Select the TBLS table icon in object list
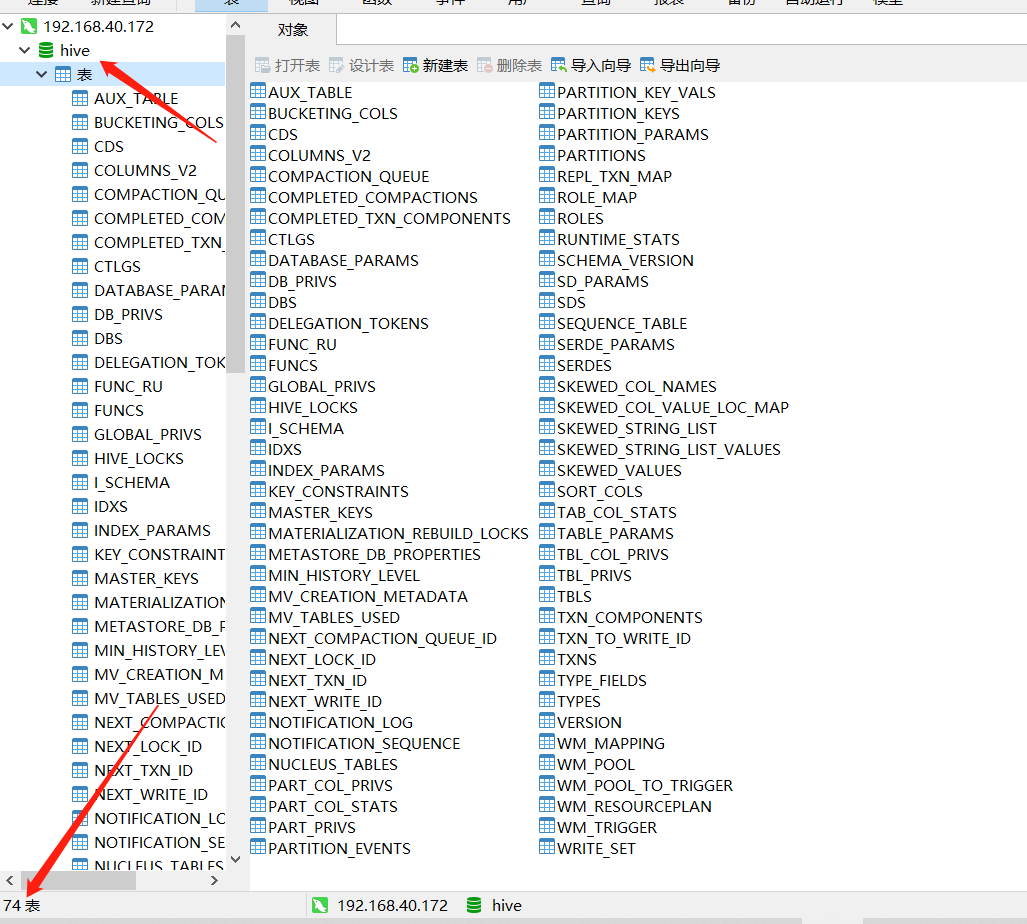 coord(547,595)
